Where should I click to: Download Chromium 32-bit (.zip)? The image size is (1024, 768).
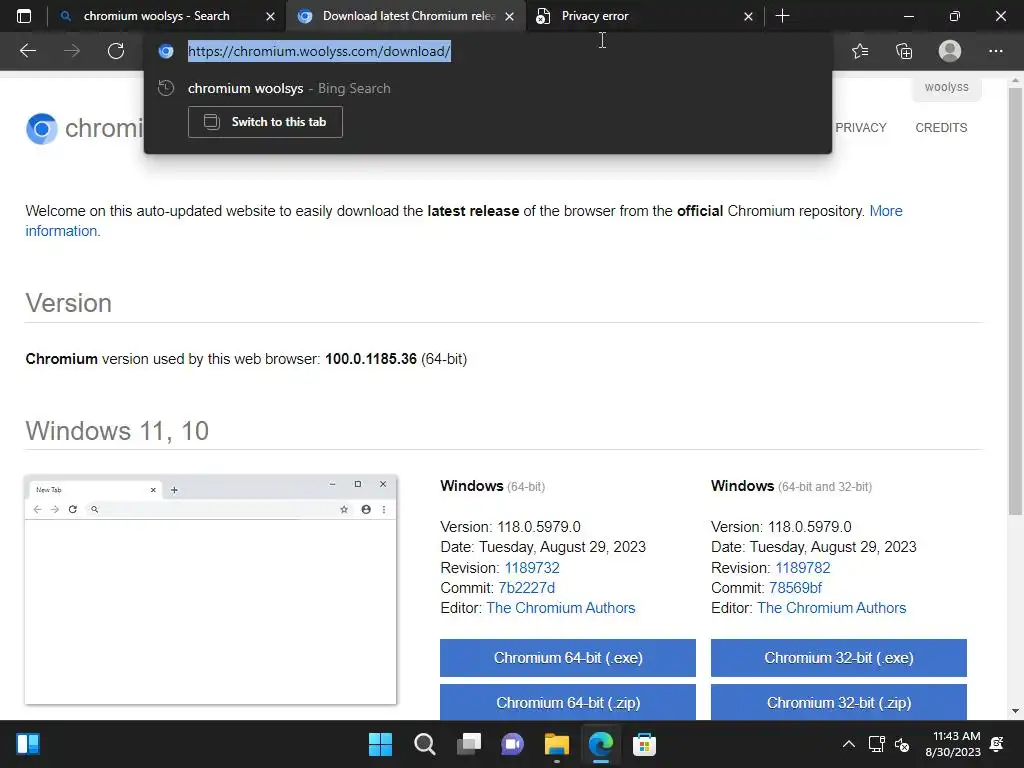point(839,703)
